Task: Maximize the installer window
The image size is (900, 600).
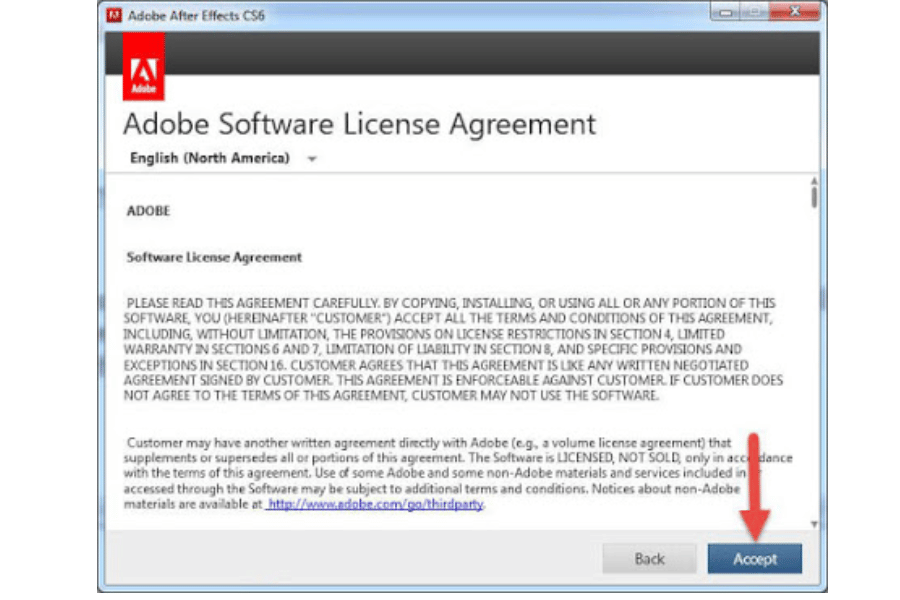Action: [757, 14]
